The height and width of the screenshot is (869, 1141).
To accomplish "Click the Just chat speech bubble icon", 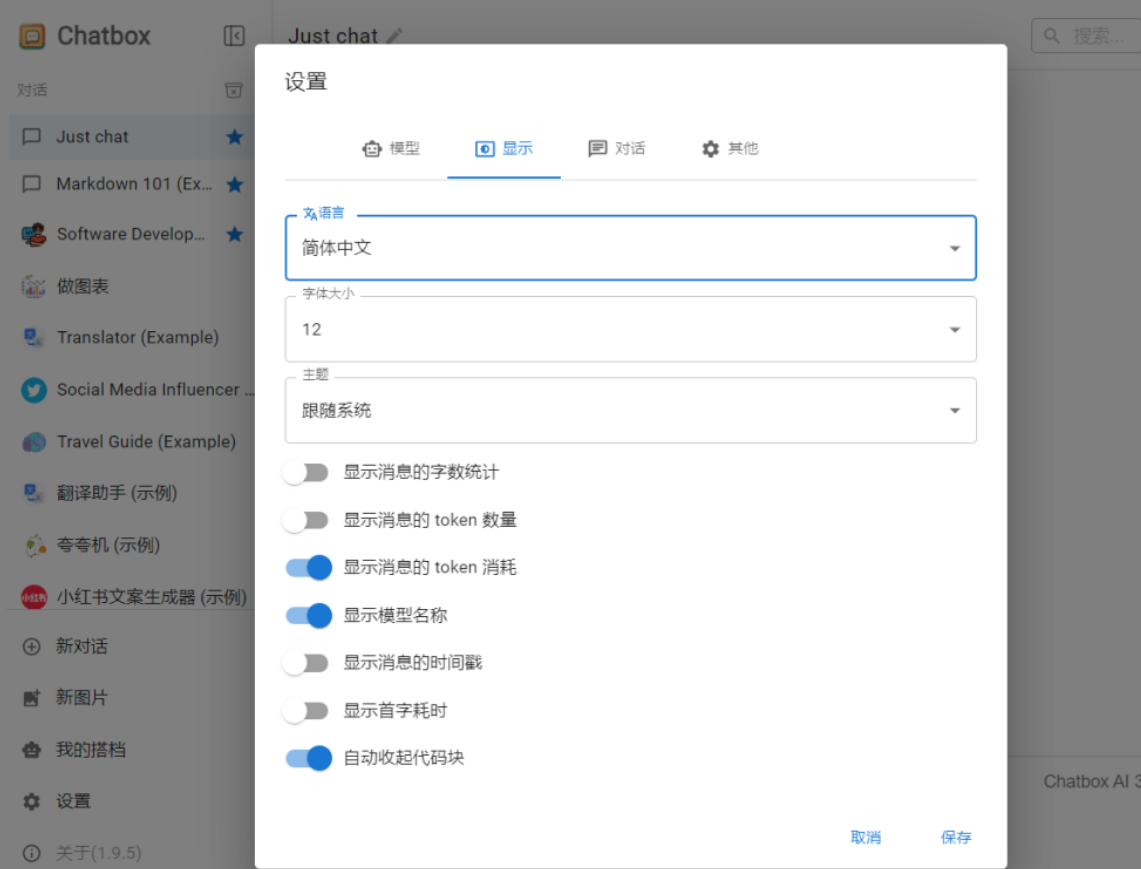I will pyautogui.click(x=31, y=137).
